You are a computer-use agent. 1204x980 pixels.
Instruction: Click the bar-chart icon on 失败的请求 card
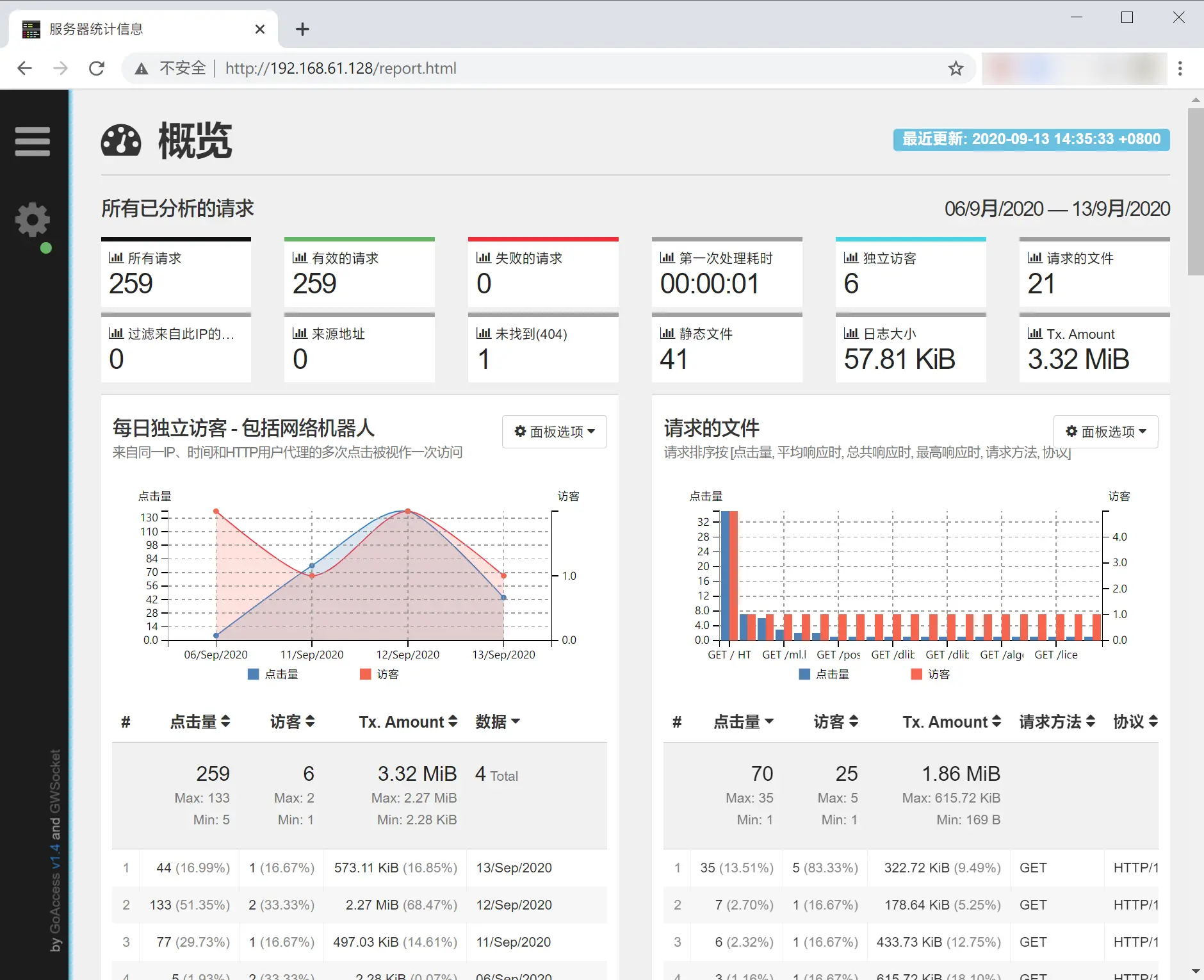pos(484,257)
